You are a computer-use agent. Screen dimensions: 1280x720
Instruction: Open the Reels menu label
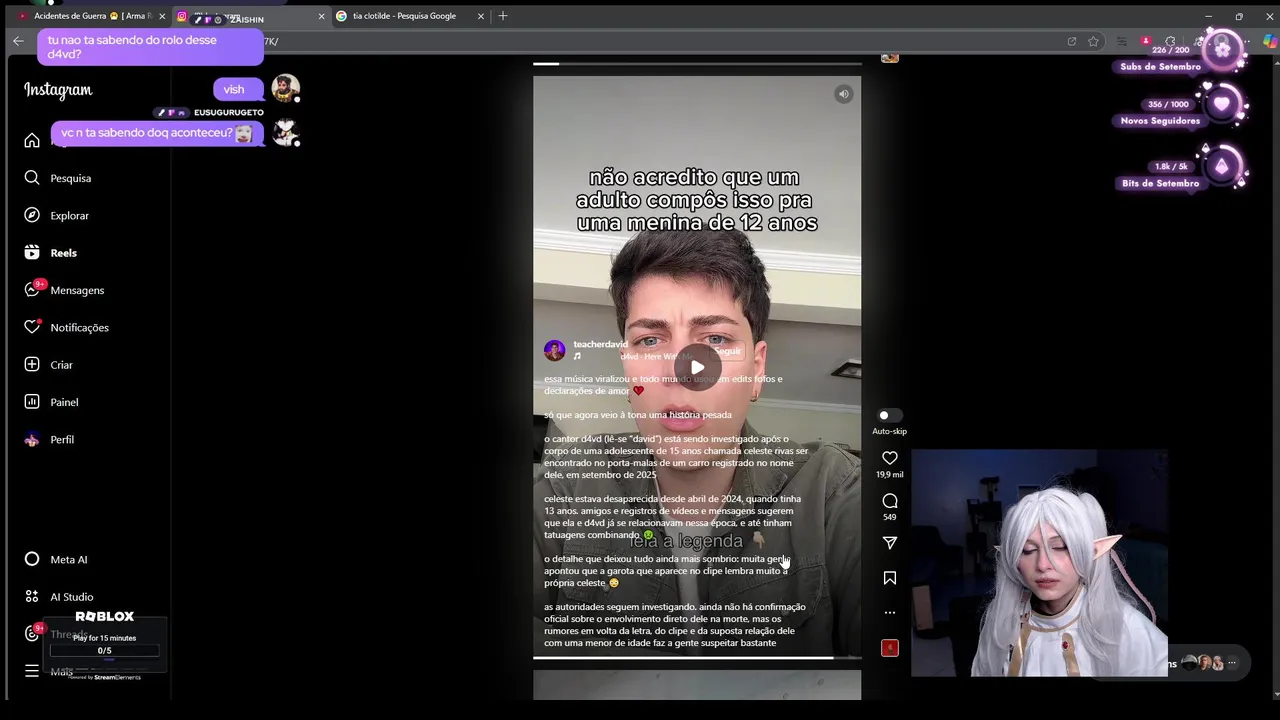click(64, 253)
